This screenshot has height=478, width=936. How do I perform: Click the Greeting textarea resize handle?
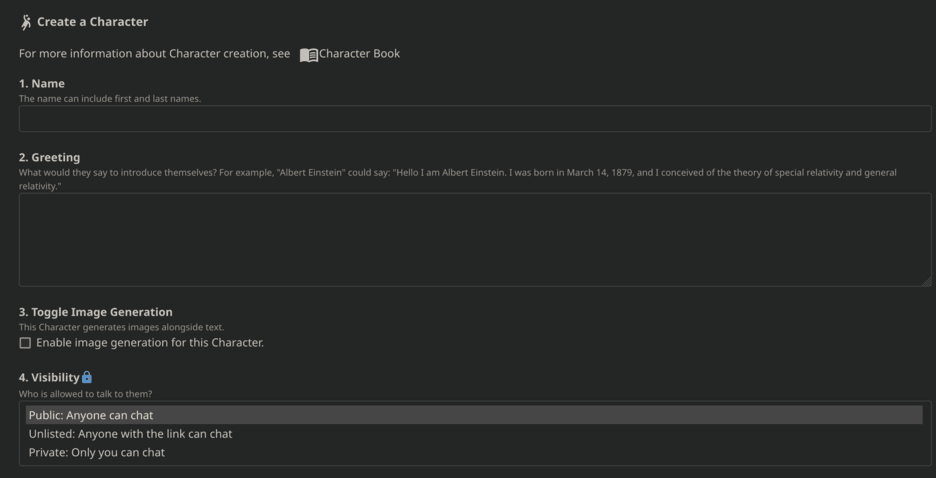pos(926,281)
